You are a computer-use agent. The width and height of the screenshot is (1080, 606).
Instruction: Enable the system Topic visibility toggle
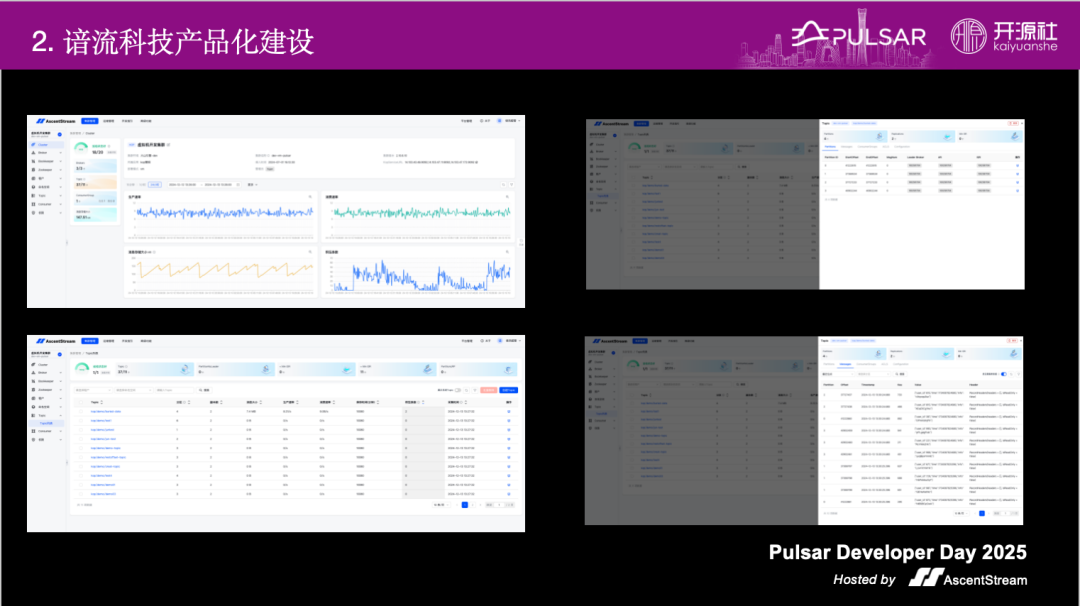pyautogui.click(x=460, y=390)
